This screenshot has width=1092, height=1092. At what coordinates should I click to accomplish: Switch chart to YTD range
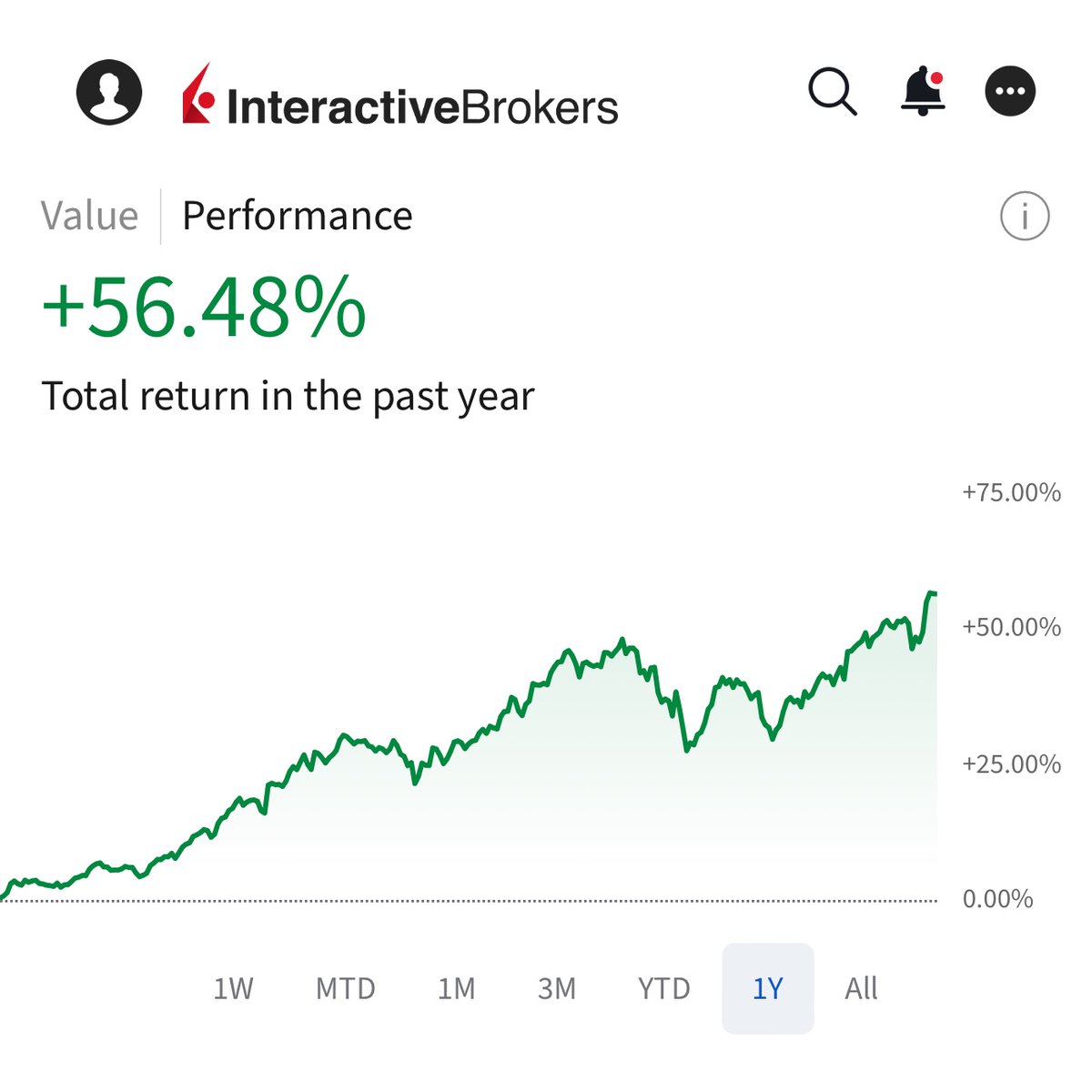[x=663, y=988]
